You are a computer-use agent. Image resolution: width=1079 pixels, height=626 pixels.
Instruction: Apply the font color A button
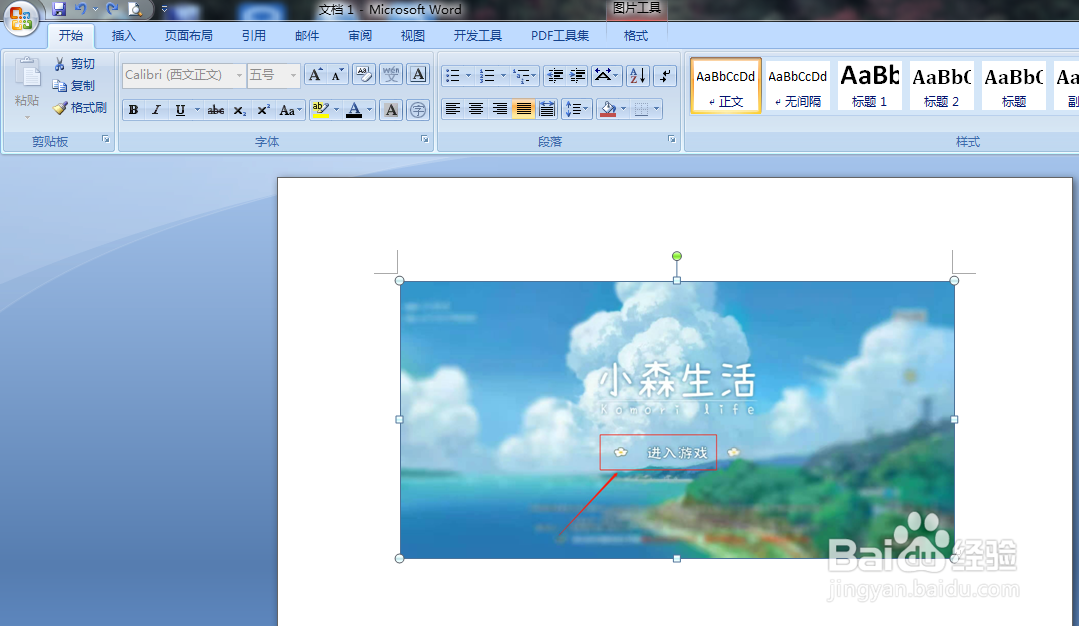(354, 110)
